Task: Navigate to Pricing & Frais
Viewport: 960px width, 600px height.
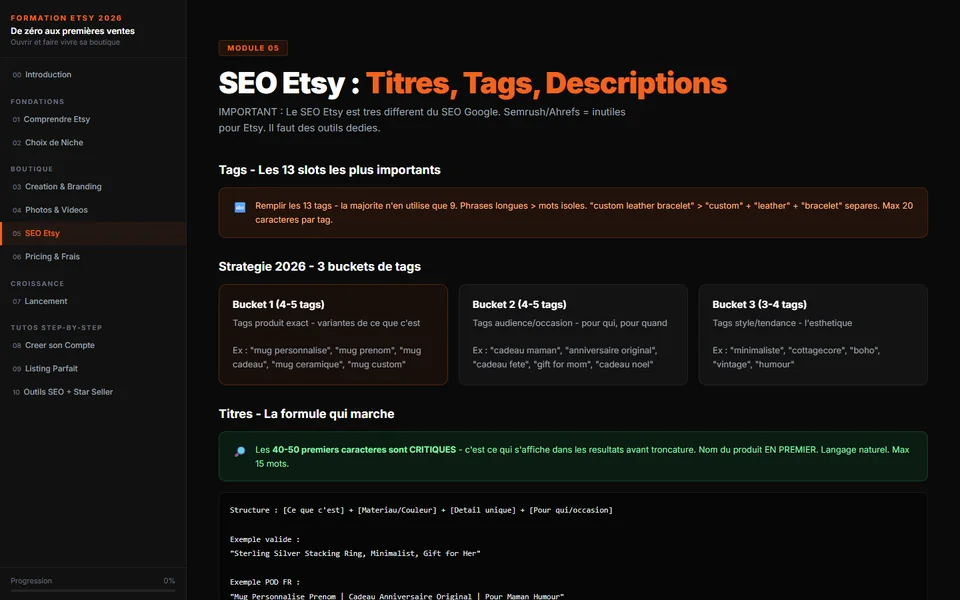Action: click(x=93, y=257)
